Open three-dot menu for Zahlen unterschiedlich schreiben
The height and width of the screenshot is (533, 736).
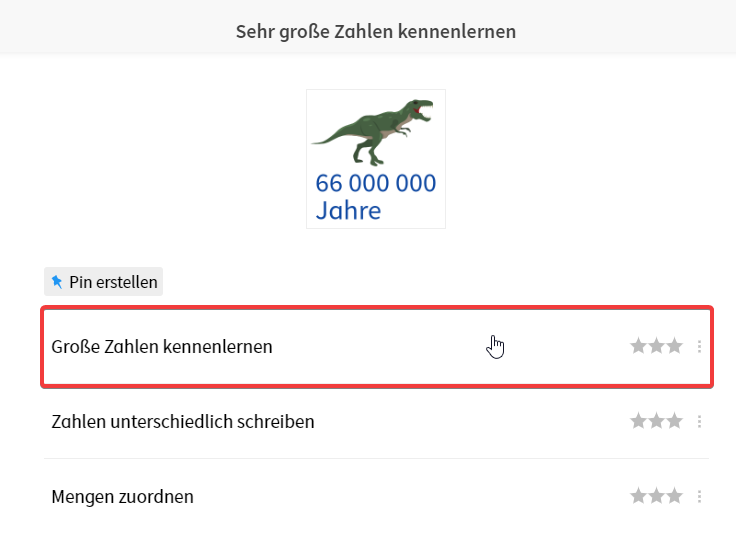click(x=699, y=421)
